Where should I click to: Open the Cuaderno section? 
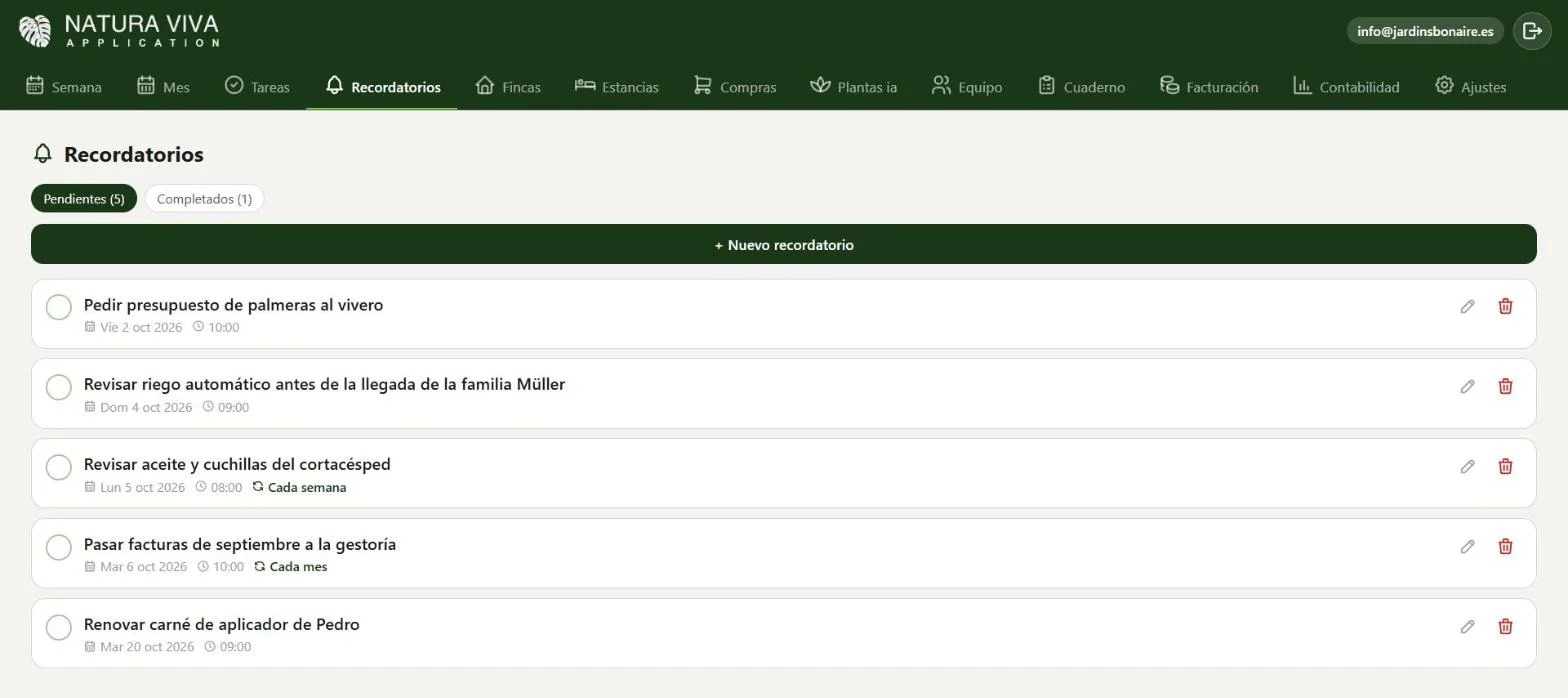pos(1081,87)
